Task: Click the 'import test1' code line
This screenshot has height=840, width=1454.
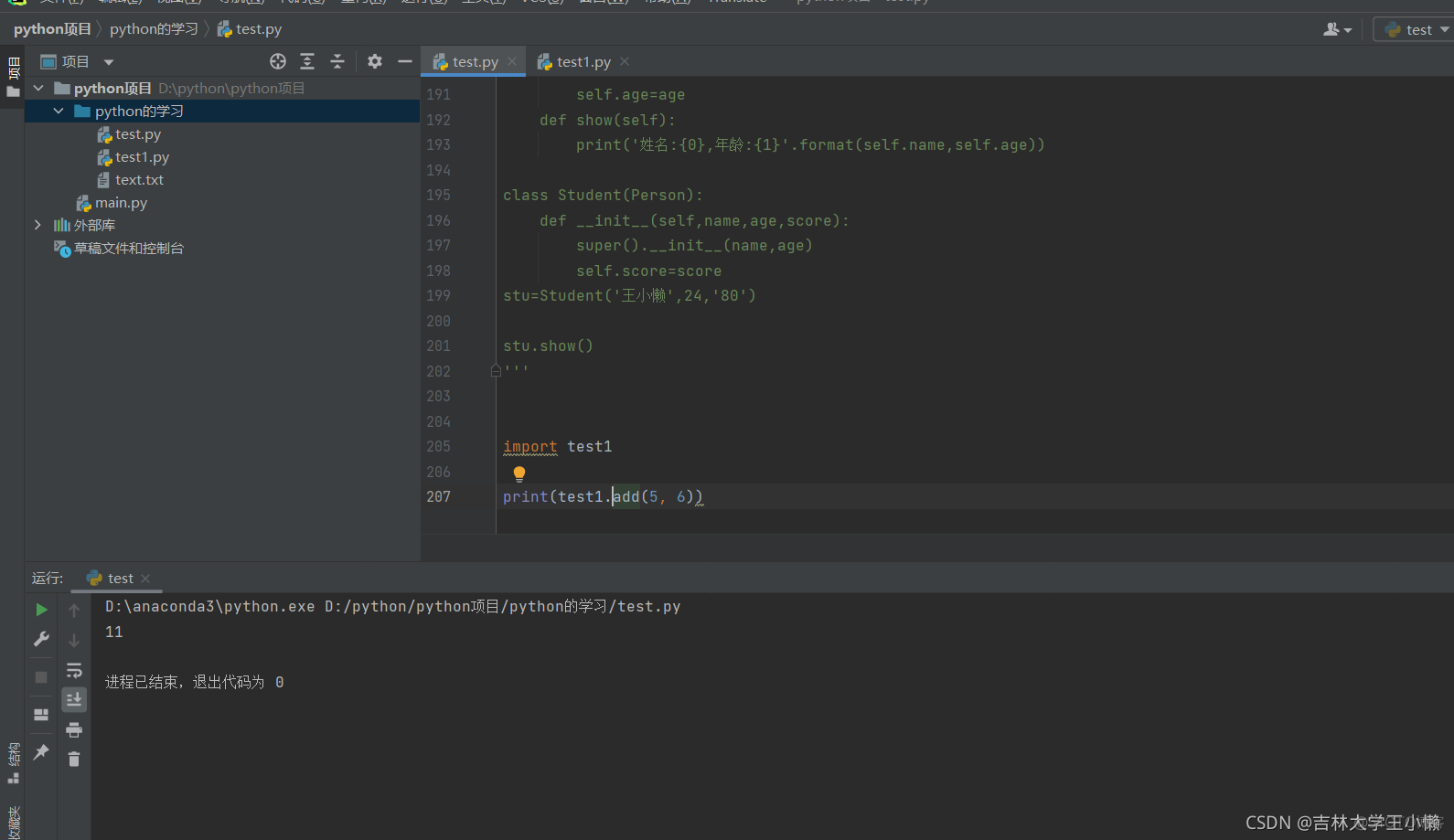Action: pyautogui.click(x=558, y=446)
